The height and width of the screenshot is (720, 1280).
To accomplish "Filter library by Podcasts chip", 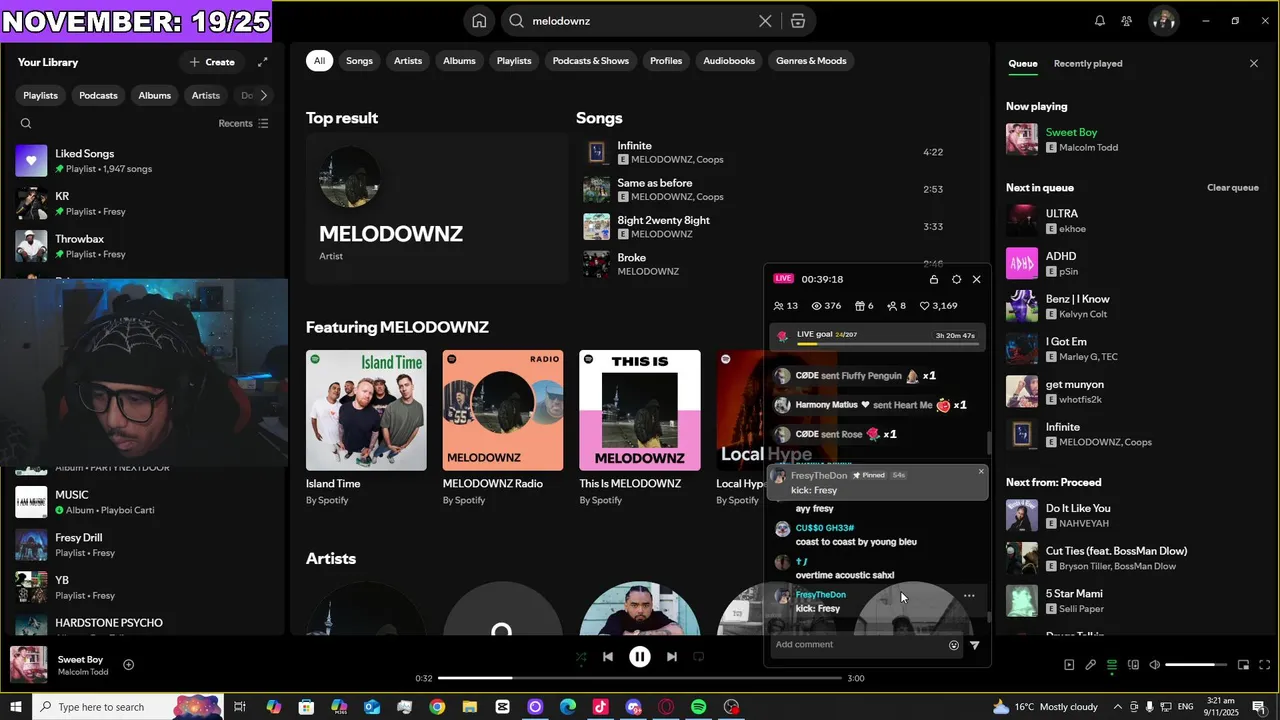I will tap(98, 95).
